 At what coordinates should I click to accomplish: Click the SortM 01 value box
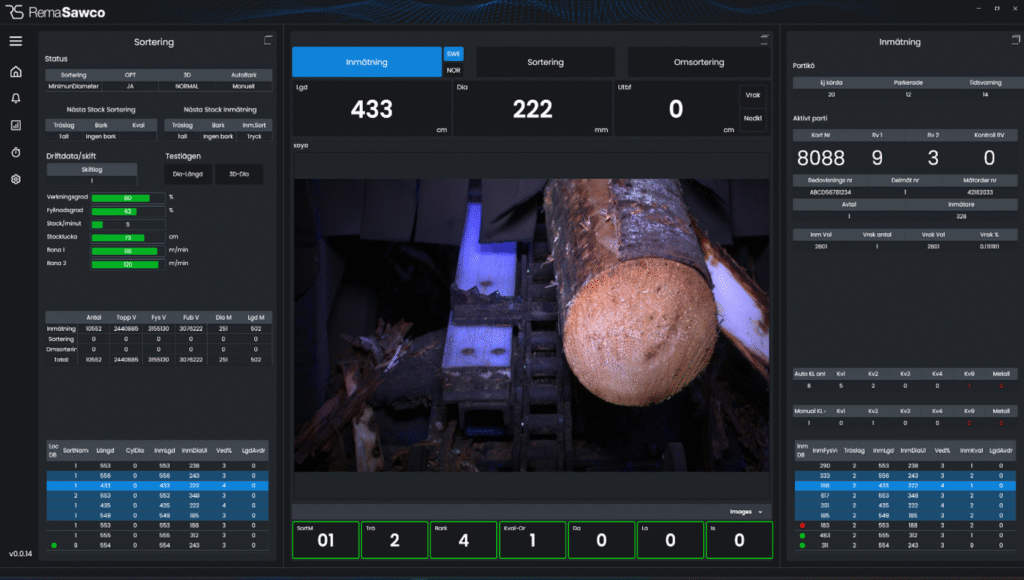click(327, 540)
